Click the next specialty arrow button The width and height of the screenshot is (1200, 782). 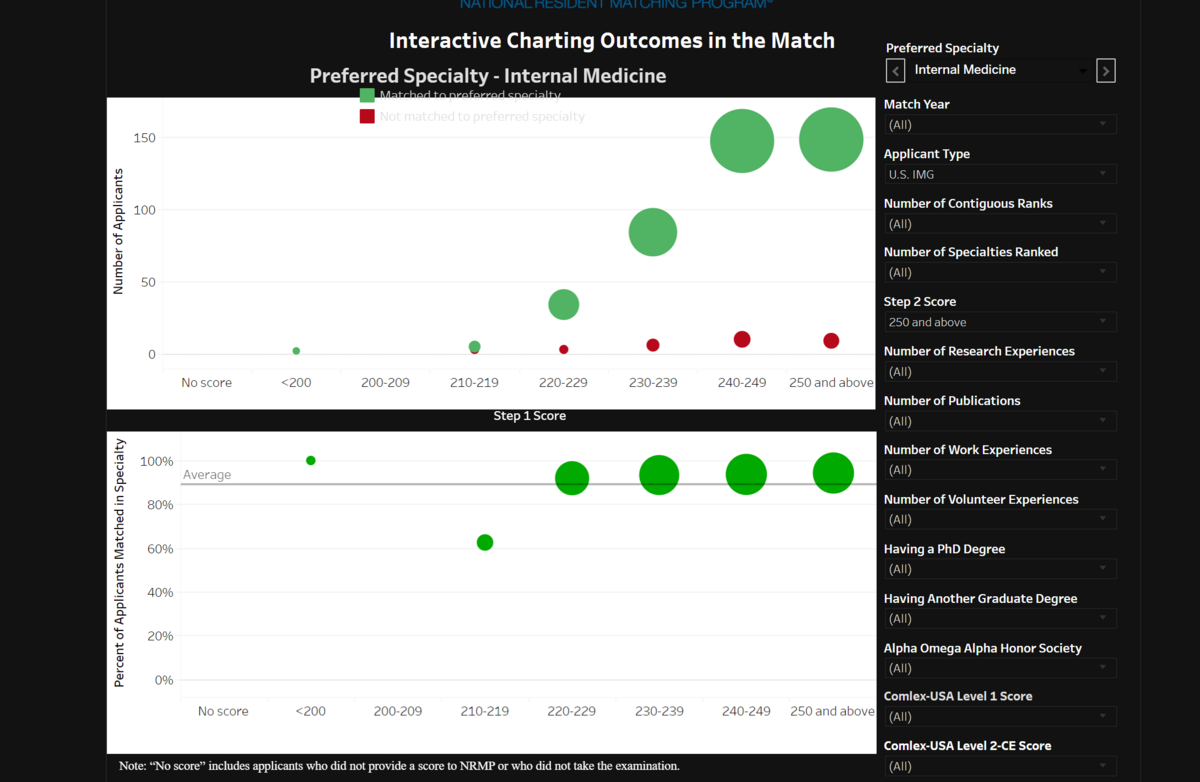point(1105,70)
